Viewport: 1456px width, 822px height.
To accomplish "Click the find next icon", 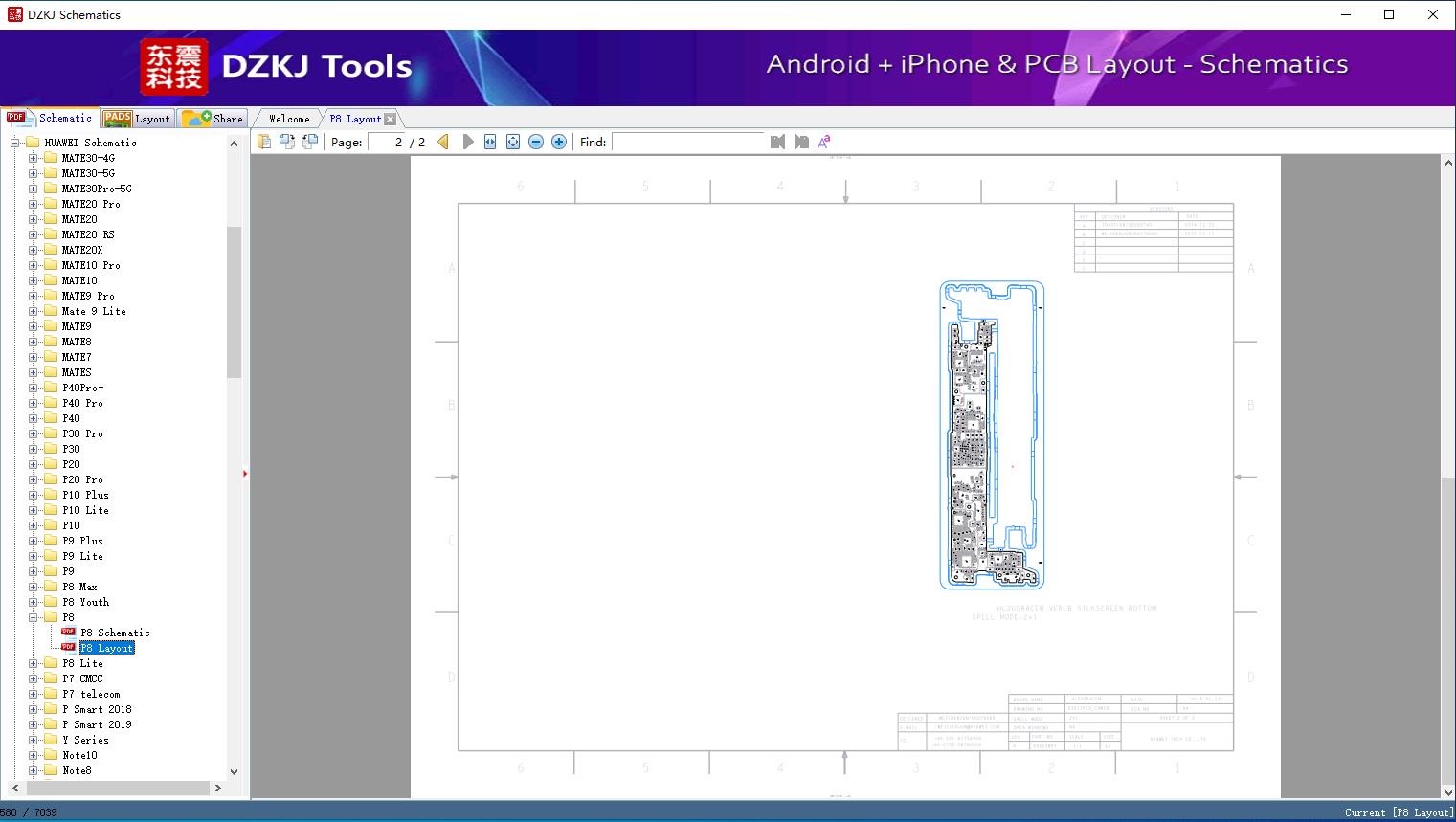I will point(801,142).
